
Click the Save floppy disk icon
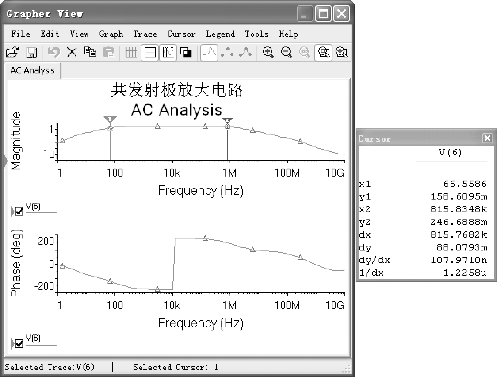(32, 53)
